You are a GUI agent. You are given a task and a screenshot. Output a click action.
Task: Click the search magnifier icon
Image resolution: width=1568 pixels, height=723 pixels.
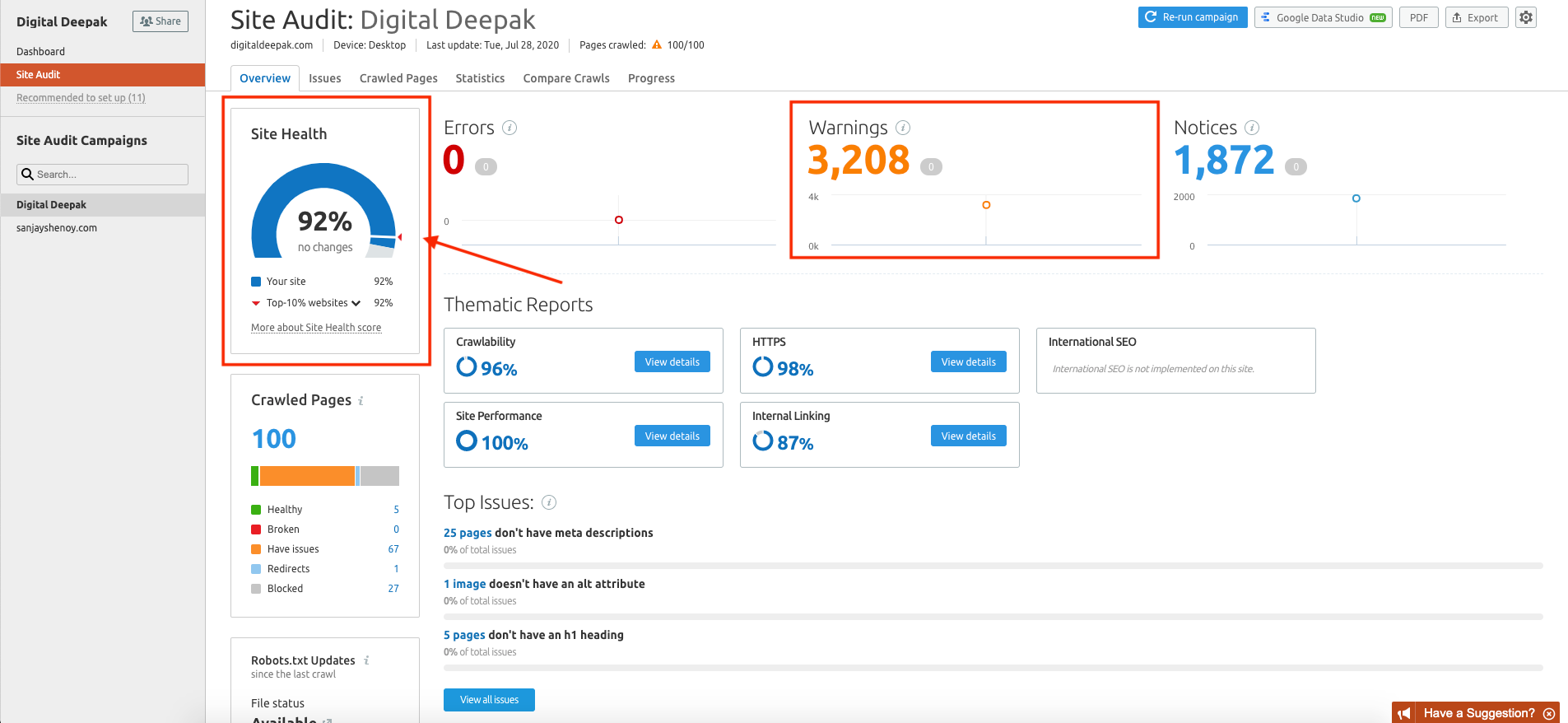pyautogui.click(x=27, y=175)
